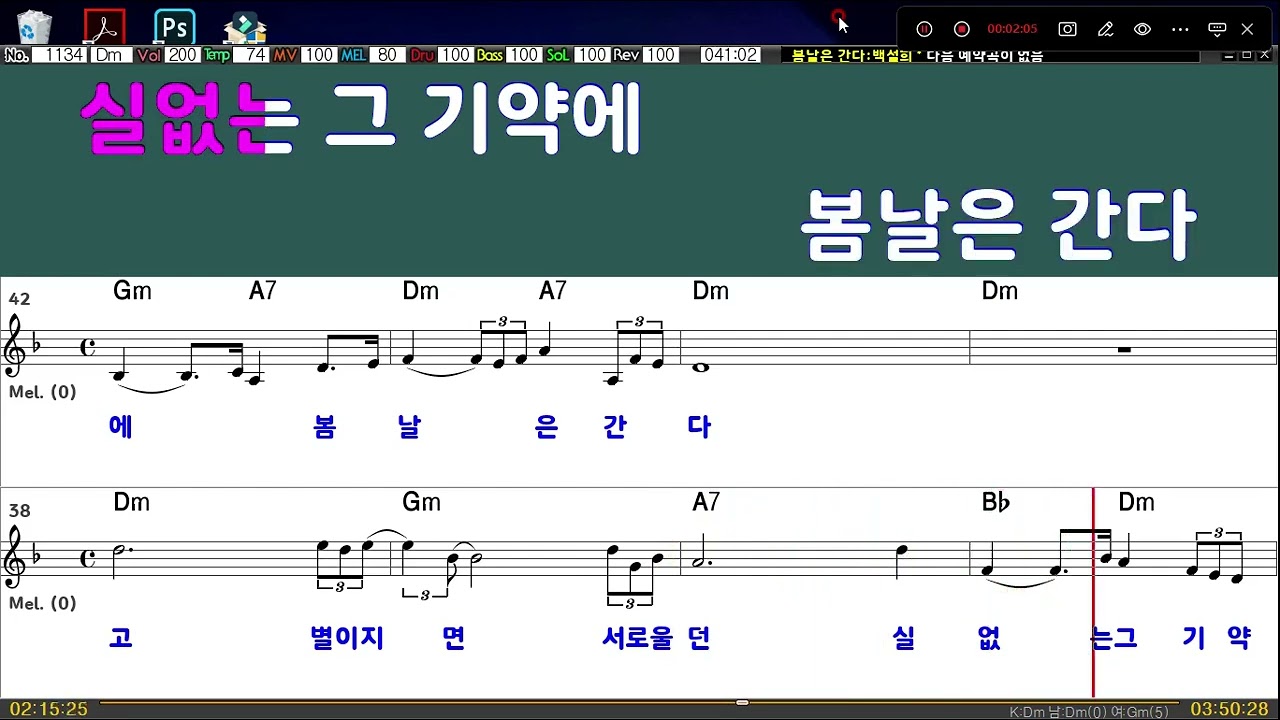This screenshot has height=720, width=1280.
Task: Click the SoL value 100
Action: click(x=592, y=55)
